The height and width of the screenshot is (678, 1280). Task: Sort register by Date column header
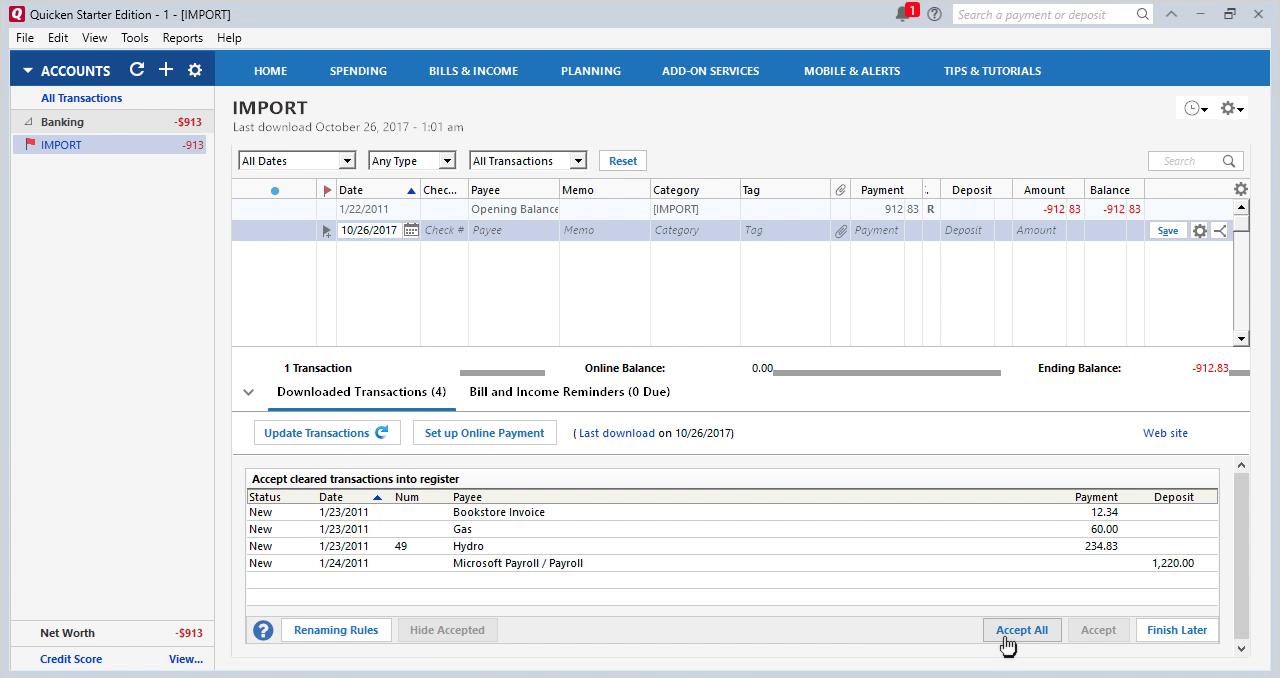coord(378,190)
